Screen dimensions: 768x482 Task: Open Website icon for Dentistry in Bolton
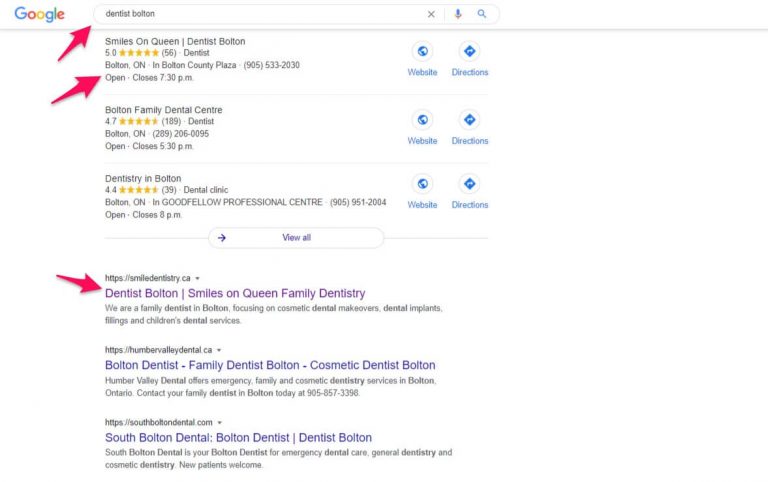(422, 184)
